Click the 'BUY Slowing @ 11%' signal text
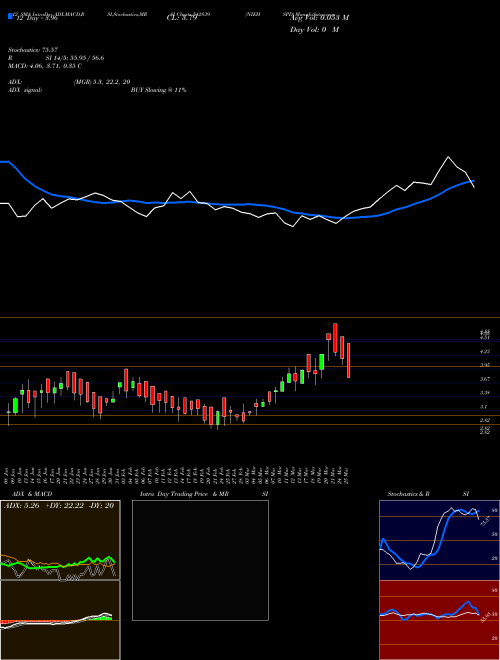 (x=158, y=90)
